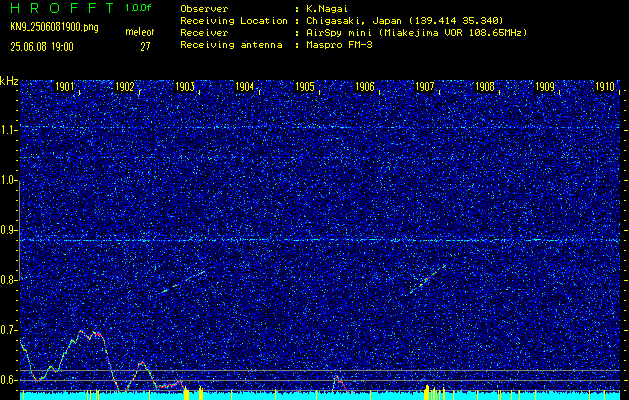
Task: Select the filename KN9_2506081900.png
Action: 54,28
